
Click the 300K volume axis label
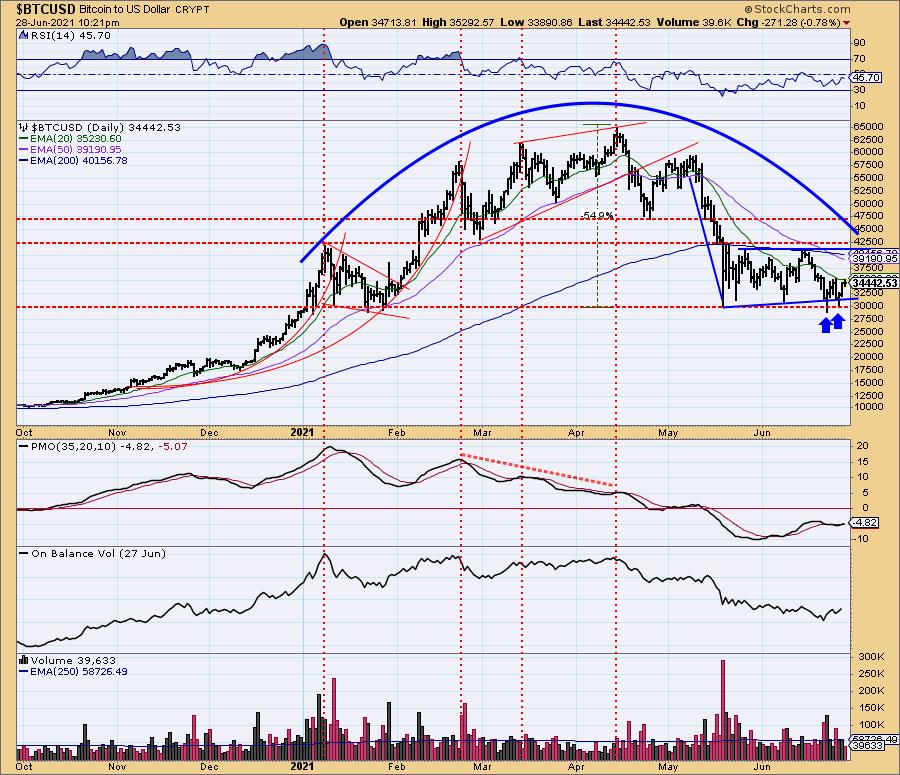[x=871, y=656]
